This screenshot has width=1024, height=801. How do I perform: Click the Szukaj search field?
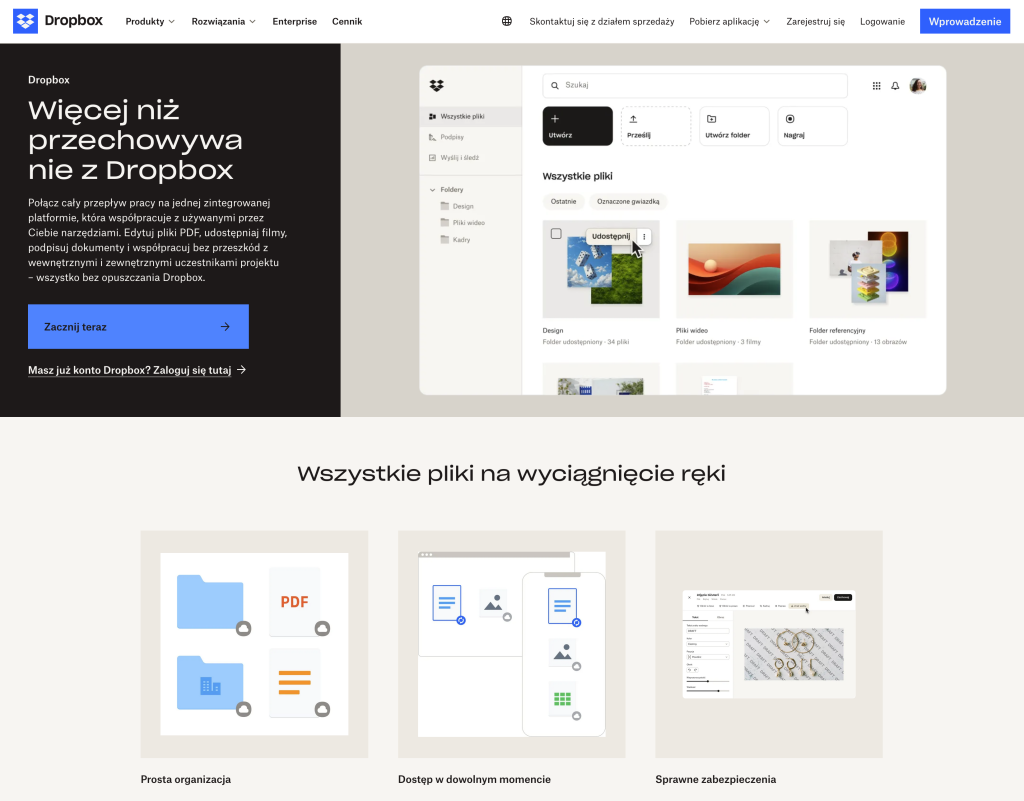695,86
